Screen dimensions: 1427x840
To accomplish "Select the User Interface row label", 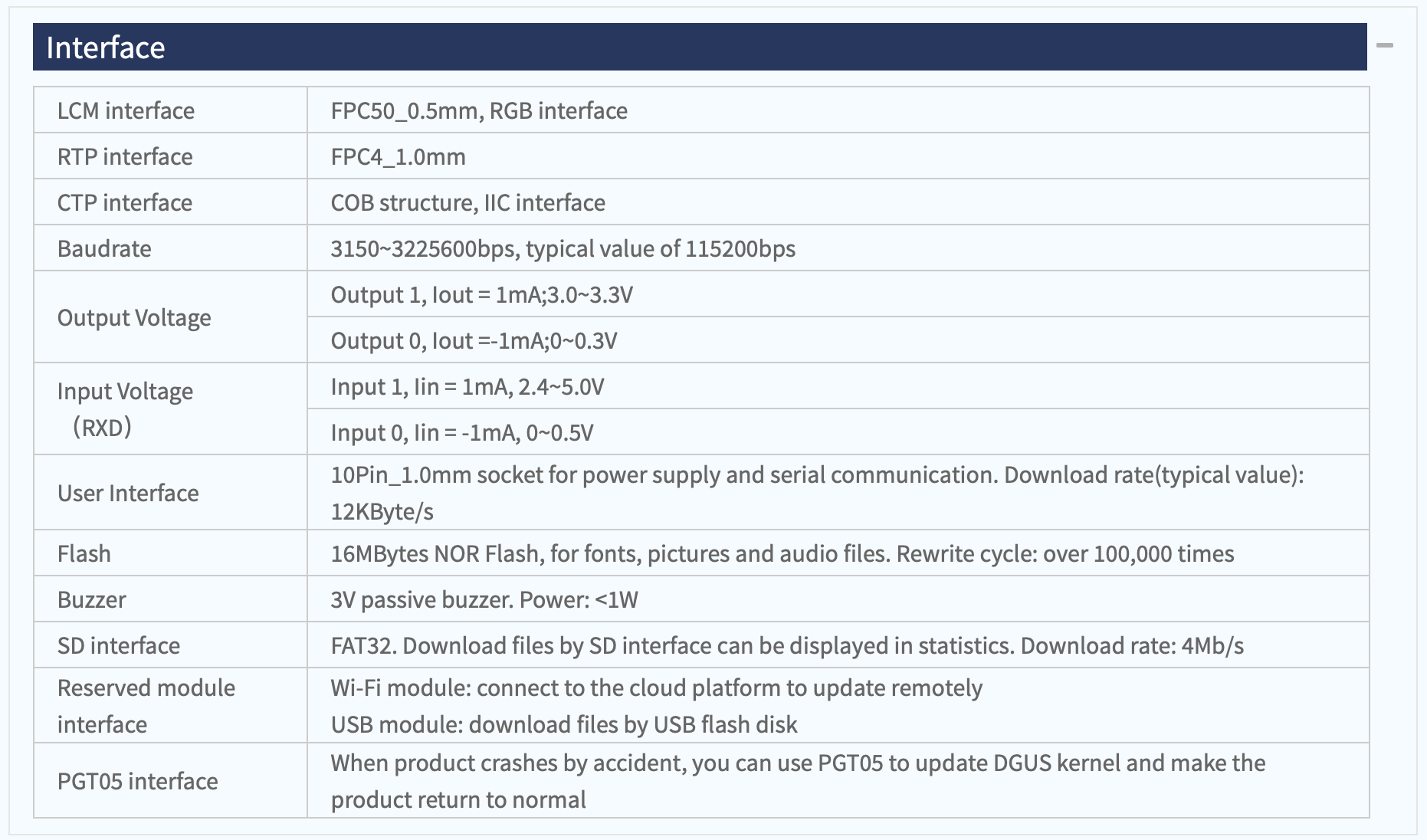I will 128,493.
